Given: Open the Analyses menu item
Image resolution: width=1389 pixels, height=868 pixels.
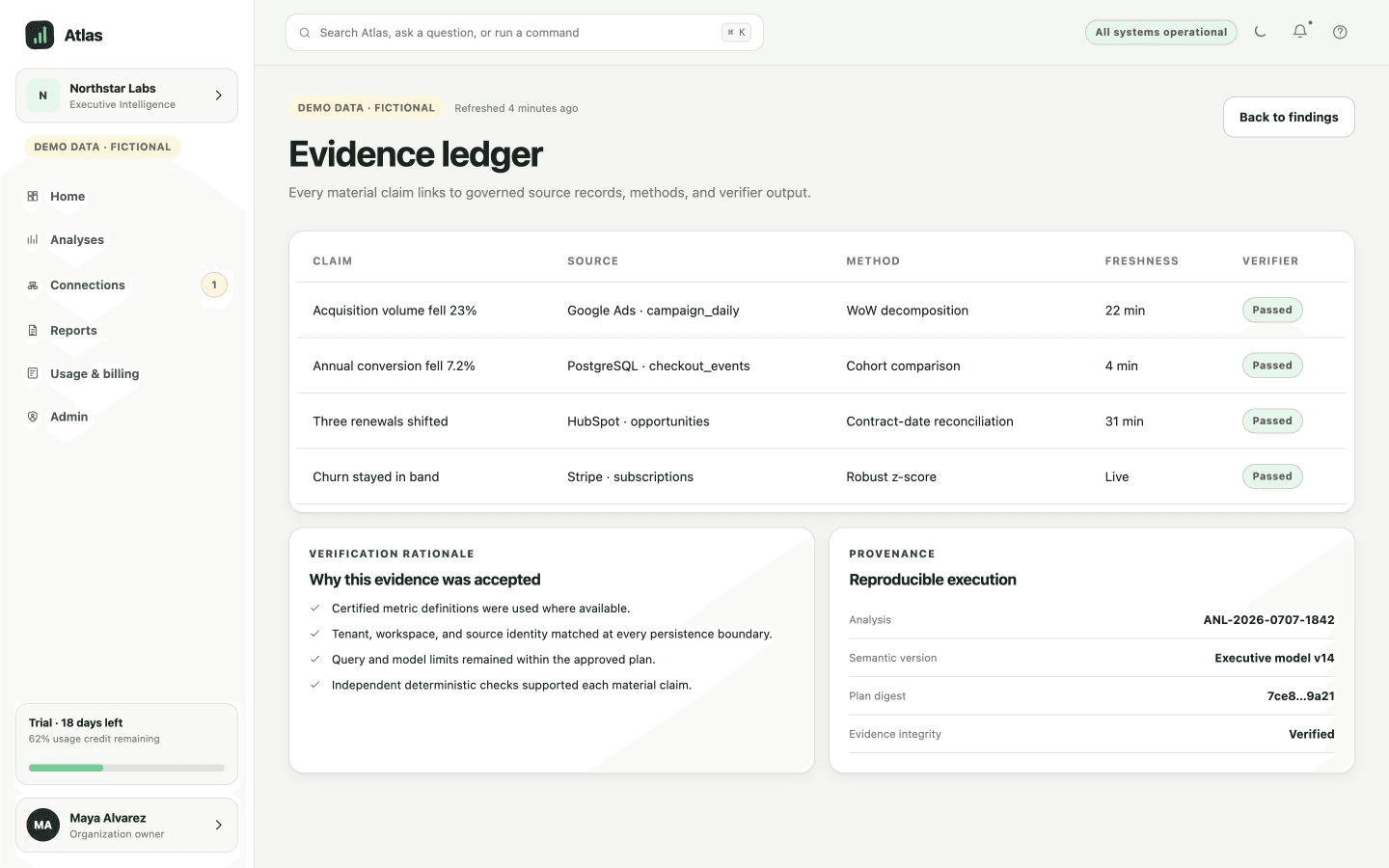Looking at the screenshot, I should click(x=126, y=239).
